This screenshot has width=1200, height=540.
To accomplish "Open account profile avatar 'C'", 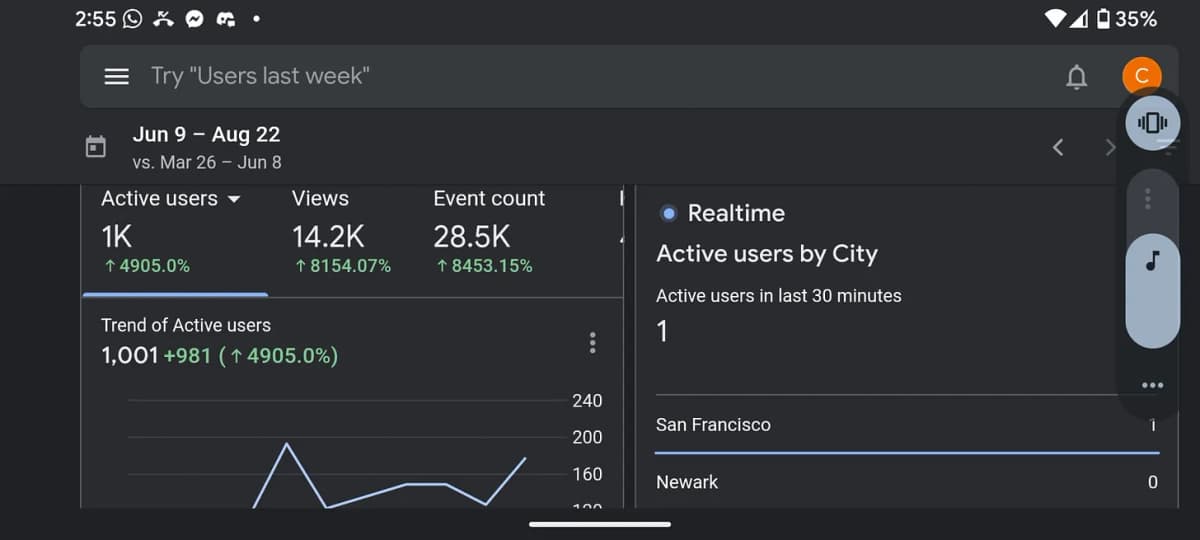I will [x=1141, y=76].
